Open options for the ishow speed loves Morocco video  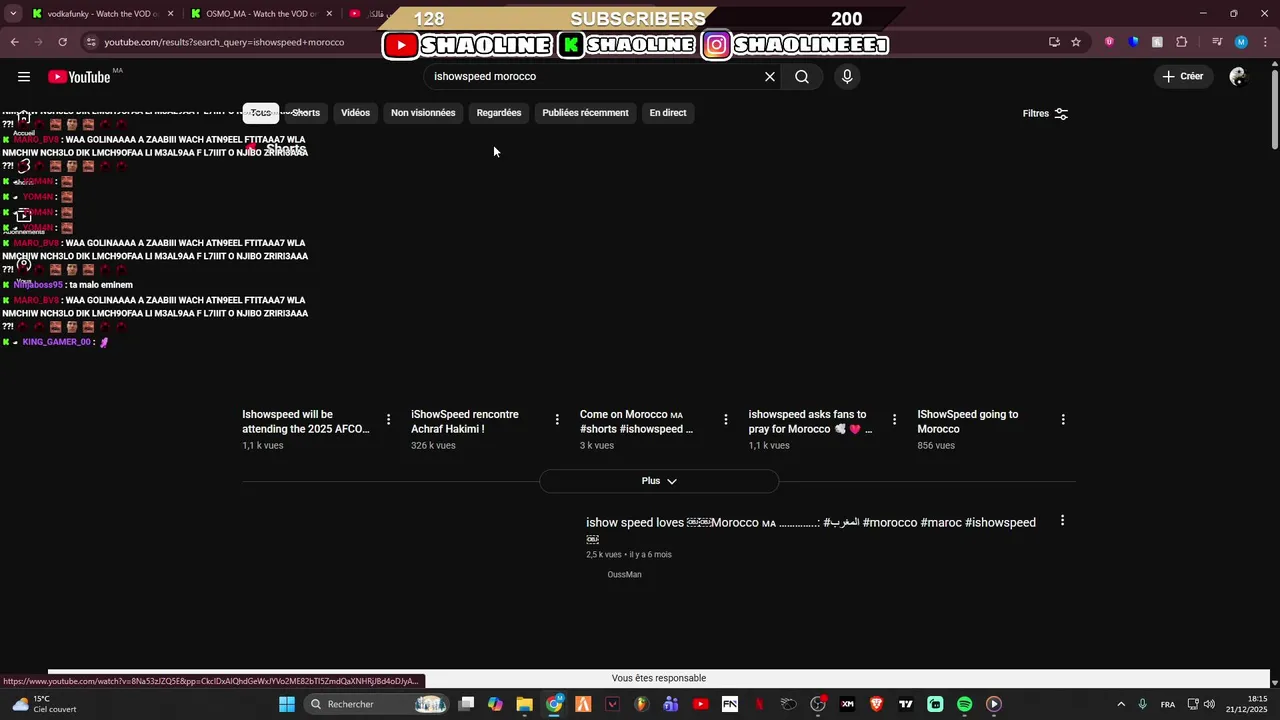[1062, 521]
